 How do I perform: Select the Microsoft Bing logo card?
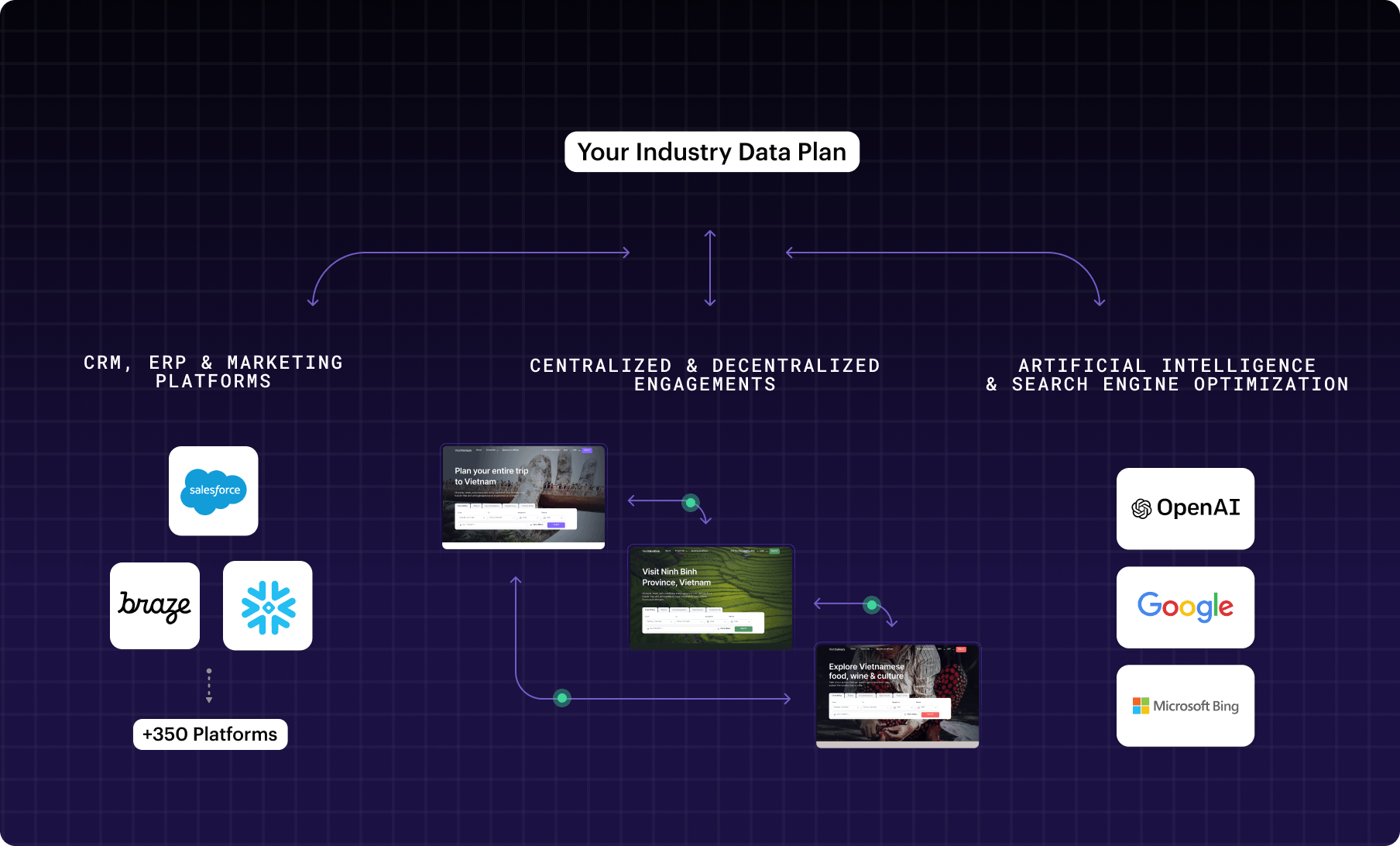(x=1185, y=706)
